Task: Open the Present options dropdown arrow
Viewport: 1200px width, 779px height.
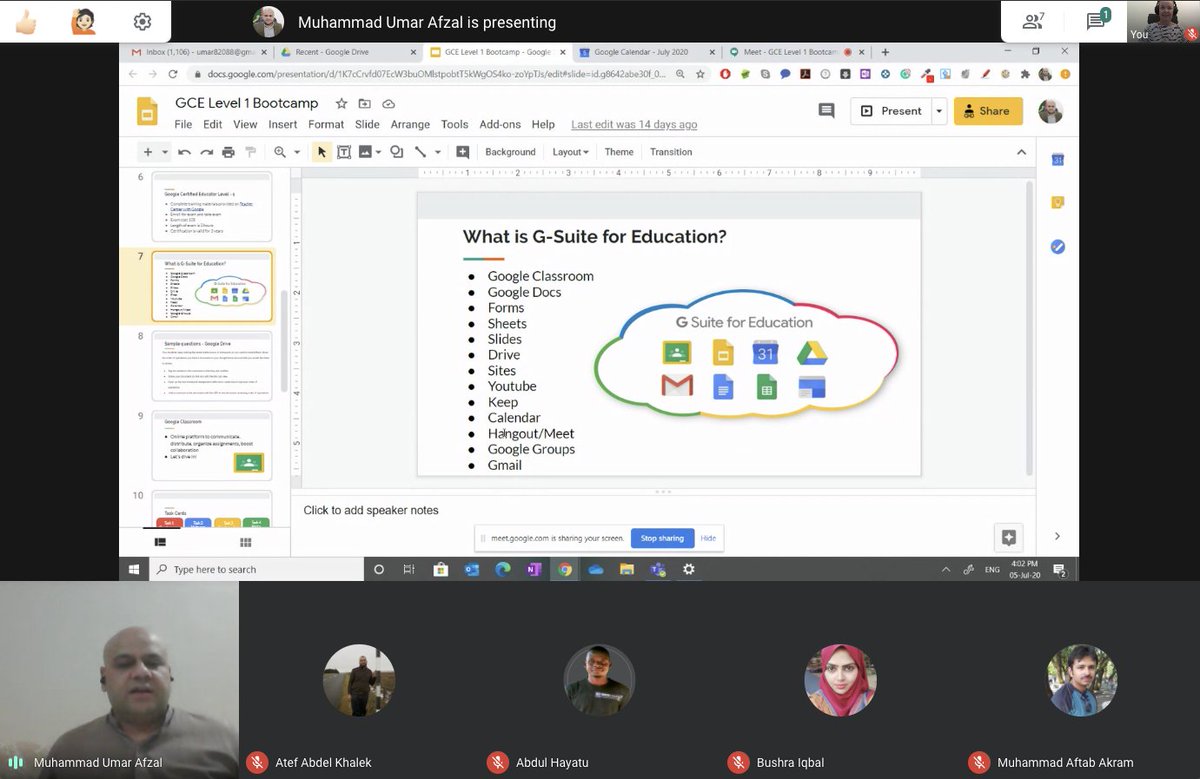Action: pos(939,111)
